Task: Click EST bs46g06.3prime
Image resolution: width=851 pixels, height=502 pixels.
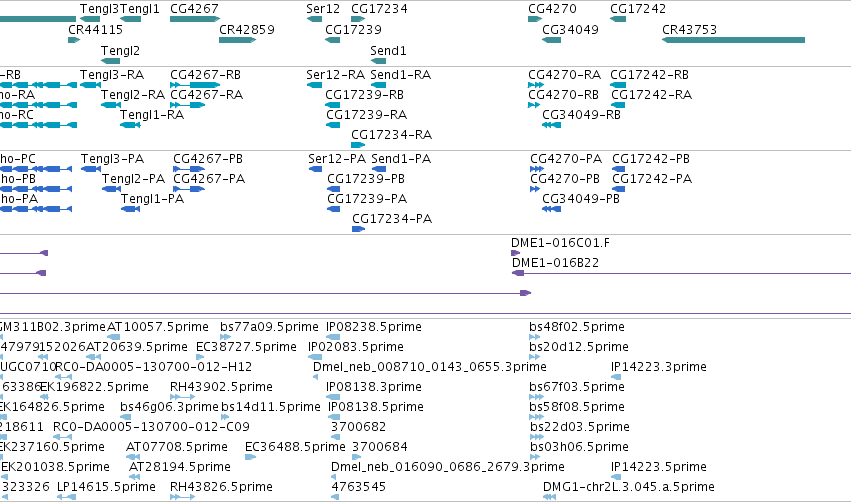Action: click(x=169, y=407)
